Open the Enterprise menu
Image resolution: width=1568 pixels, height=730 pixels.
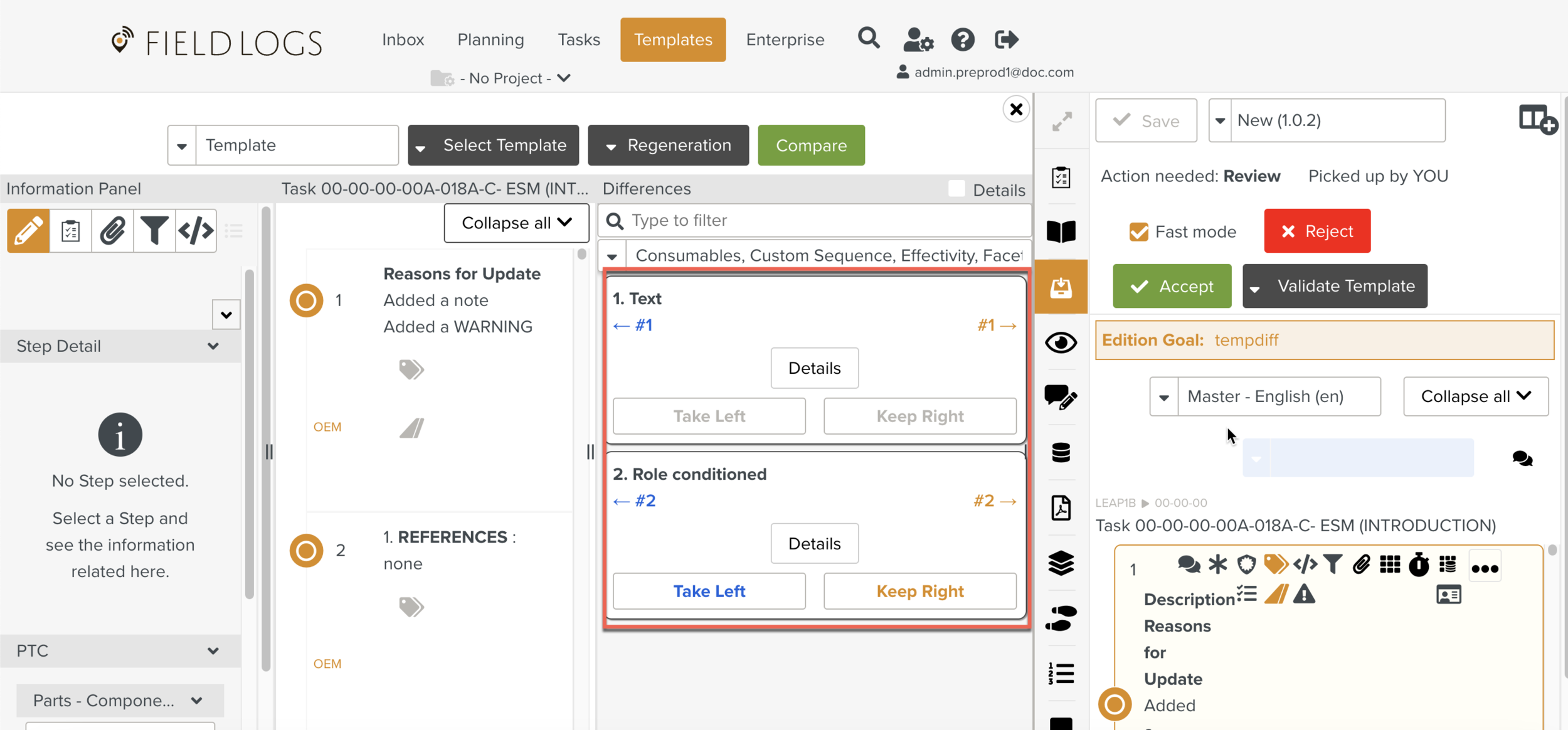coord(785,40)
